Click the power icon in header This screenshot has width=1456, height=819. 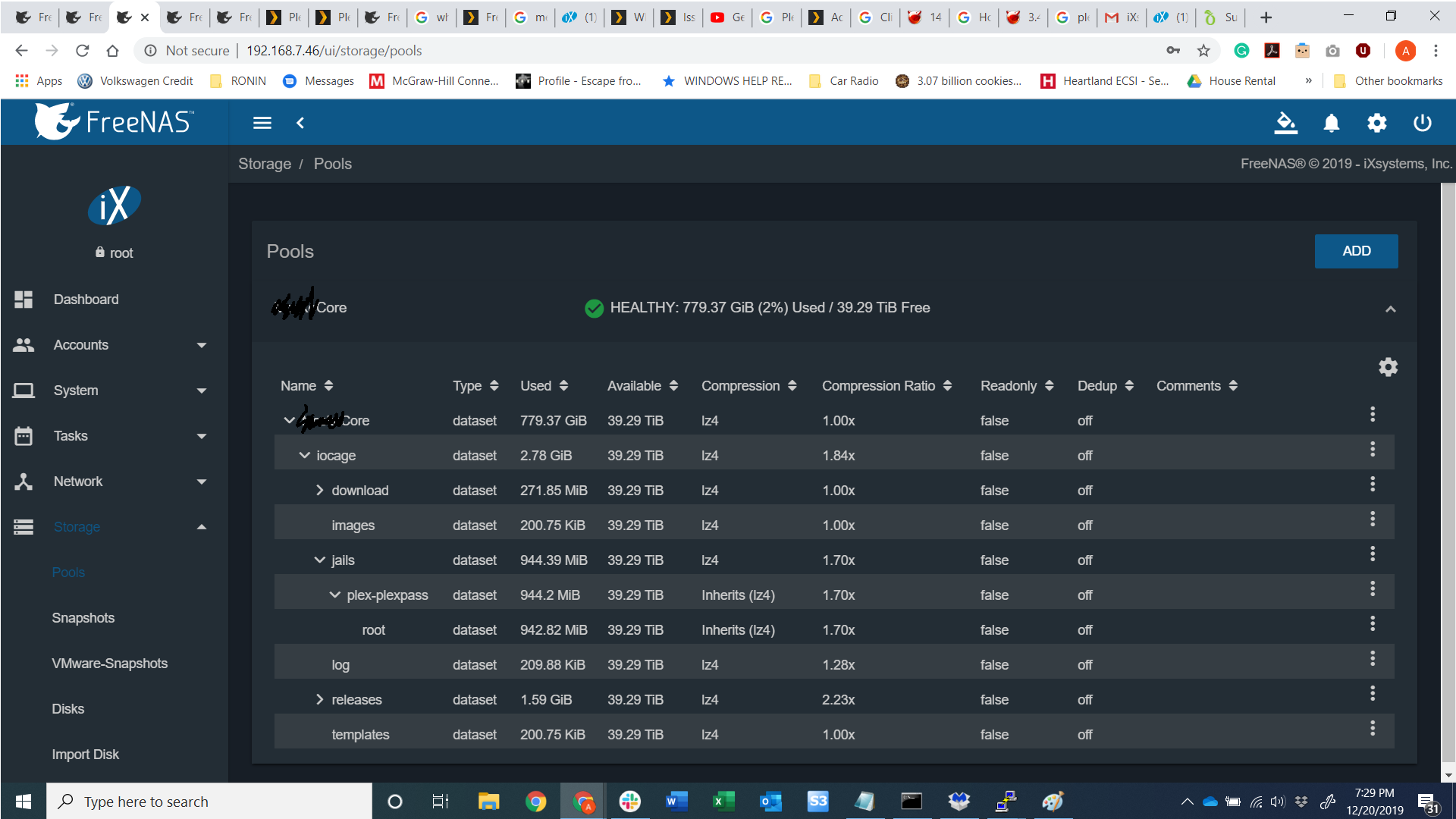click(1422, 123)
